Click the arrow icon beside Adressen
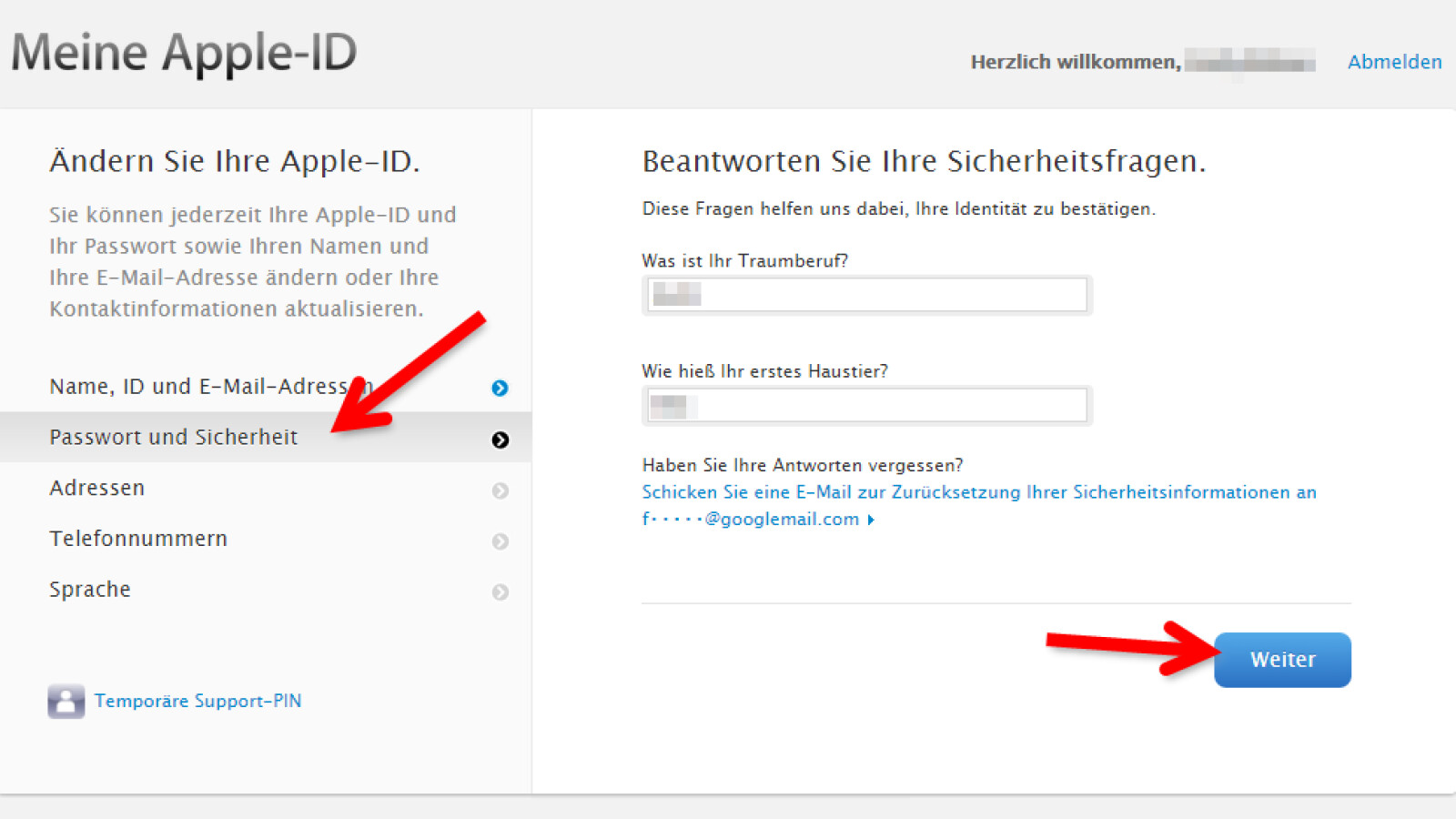 (500, 490)
